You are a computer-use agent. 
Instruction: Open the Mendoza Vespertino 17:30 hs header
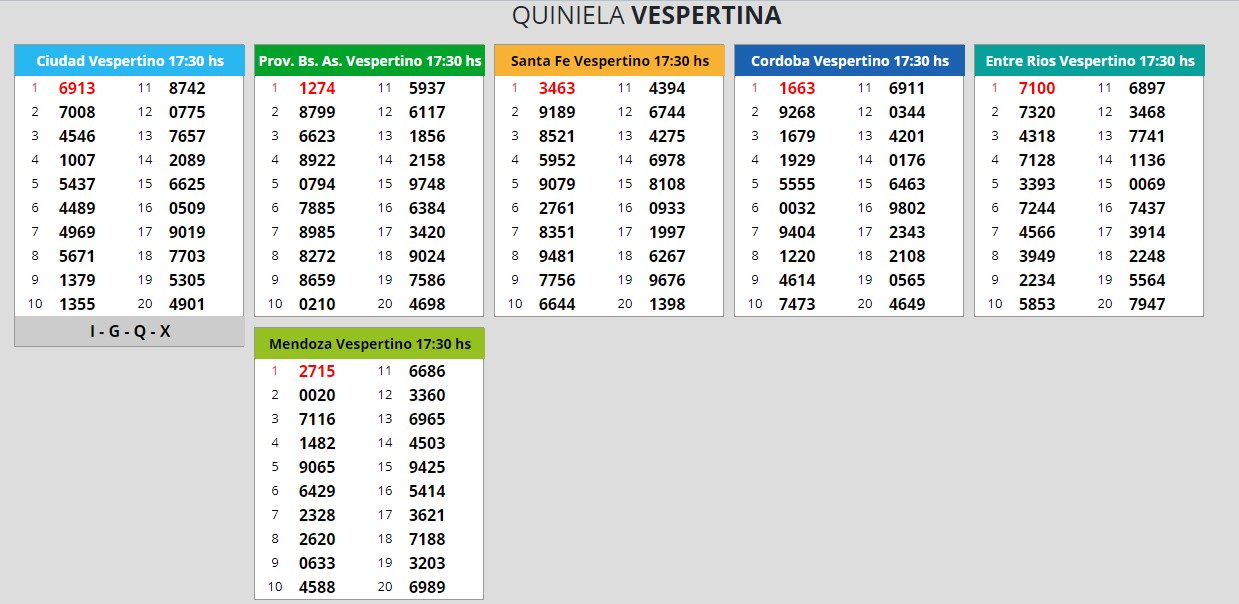coord(369,344)
